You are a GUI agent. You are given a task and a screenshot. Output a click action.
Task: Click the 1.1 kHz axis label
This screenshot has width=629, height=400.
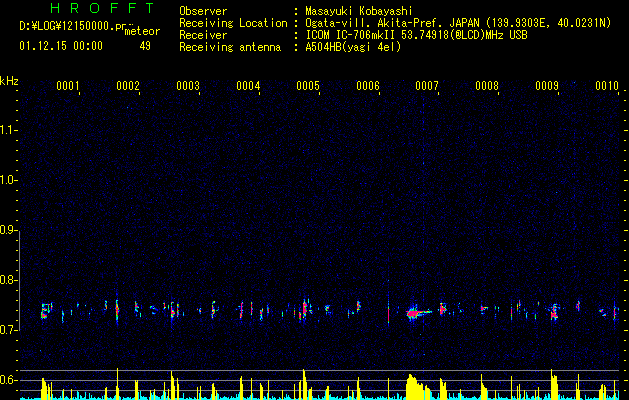[8, 130]
